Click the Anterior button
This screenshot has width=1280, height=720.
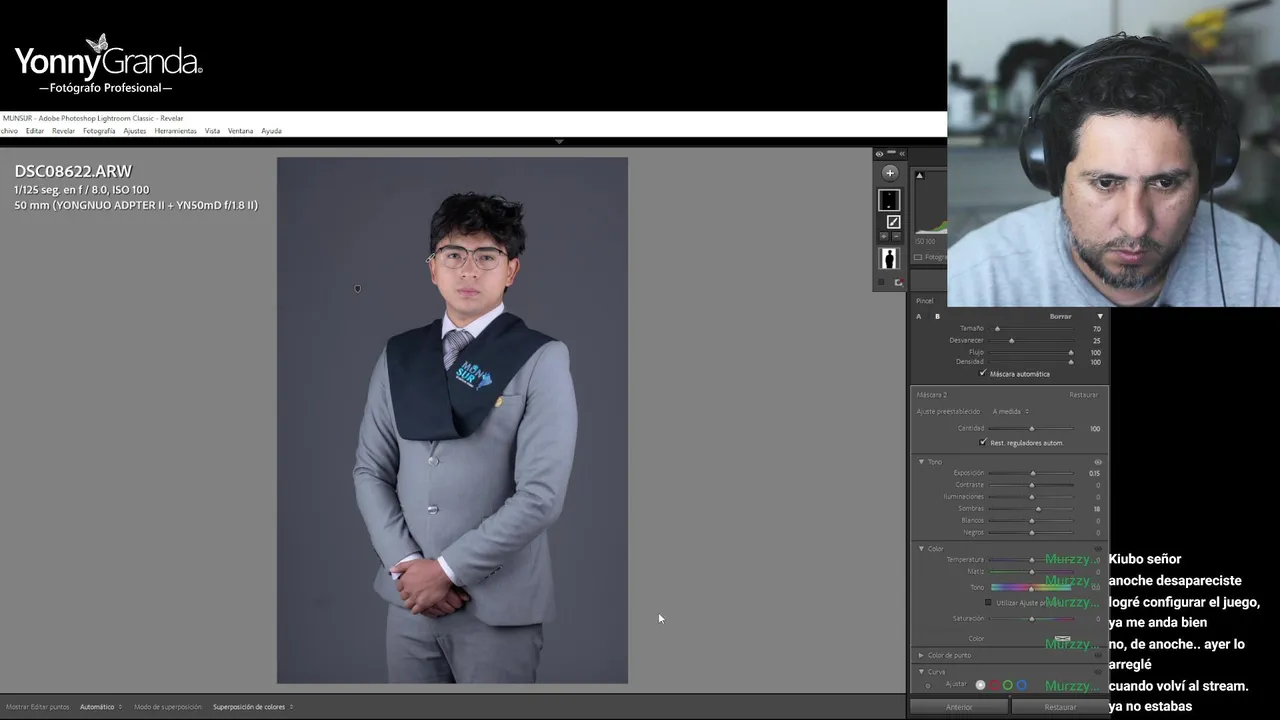click(x=959, y=707)
